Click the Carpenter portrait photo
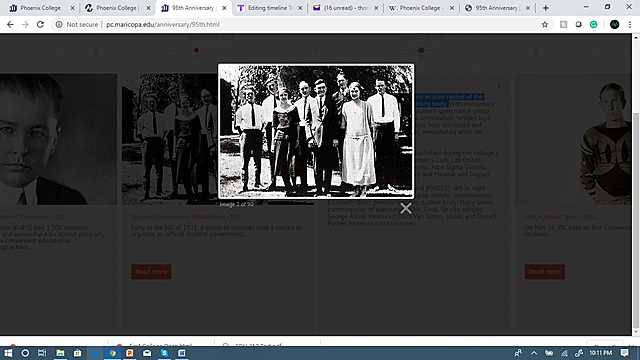 click(x=58, y=139)
